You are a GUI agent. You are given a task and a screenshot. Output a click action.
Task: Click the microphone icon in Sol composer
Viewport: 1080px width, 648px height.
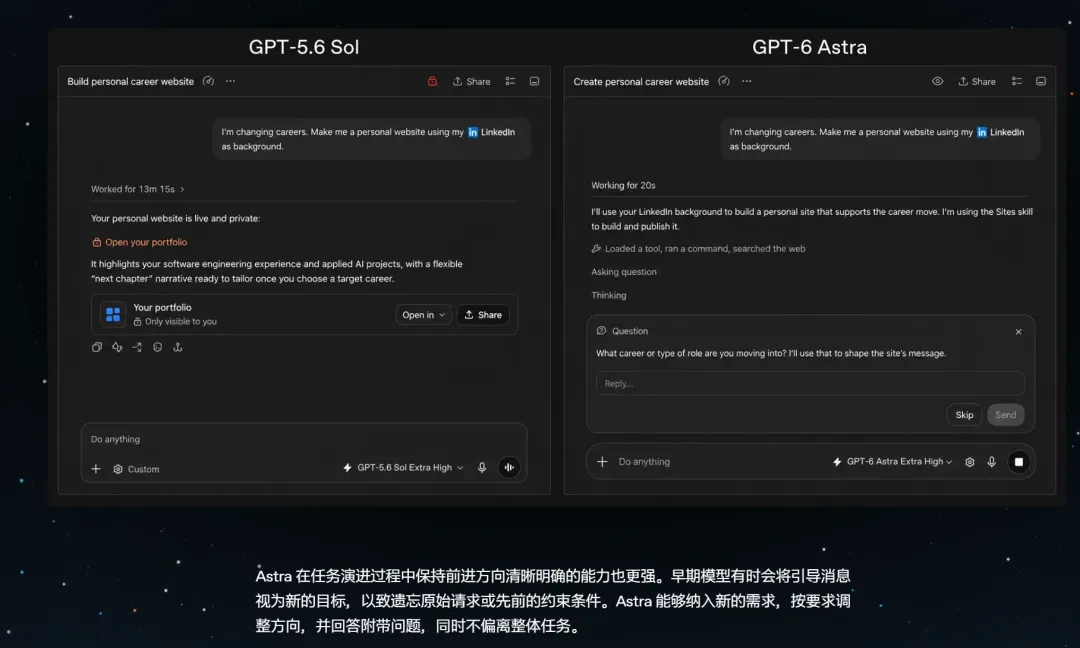482,468
